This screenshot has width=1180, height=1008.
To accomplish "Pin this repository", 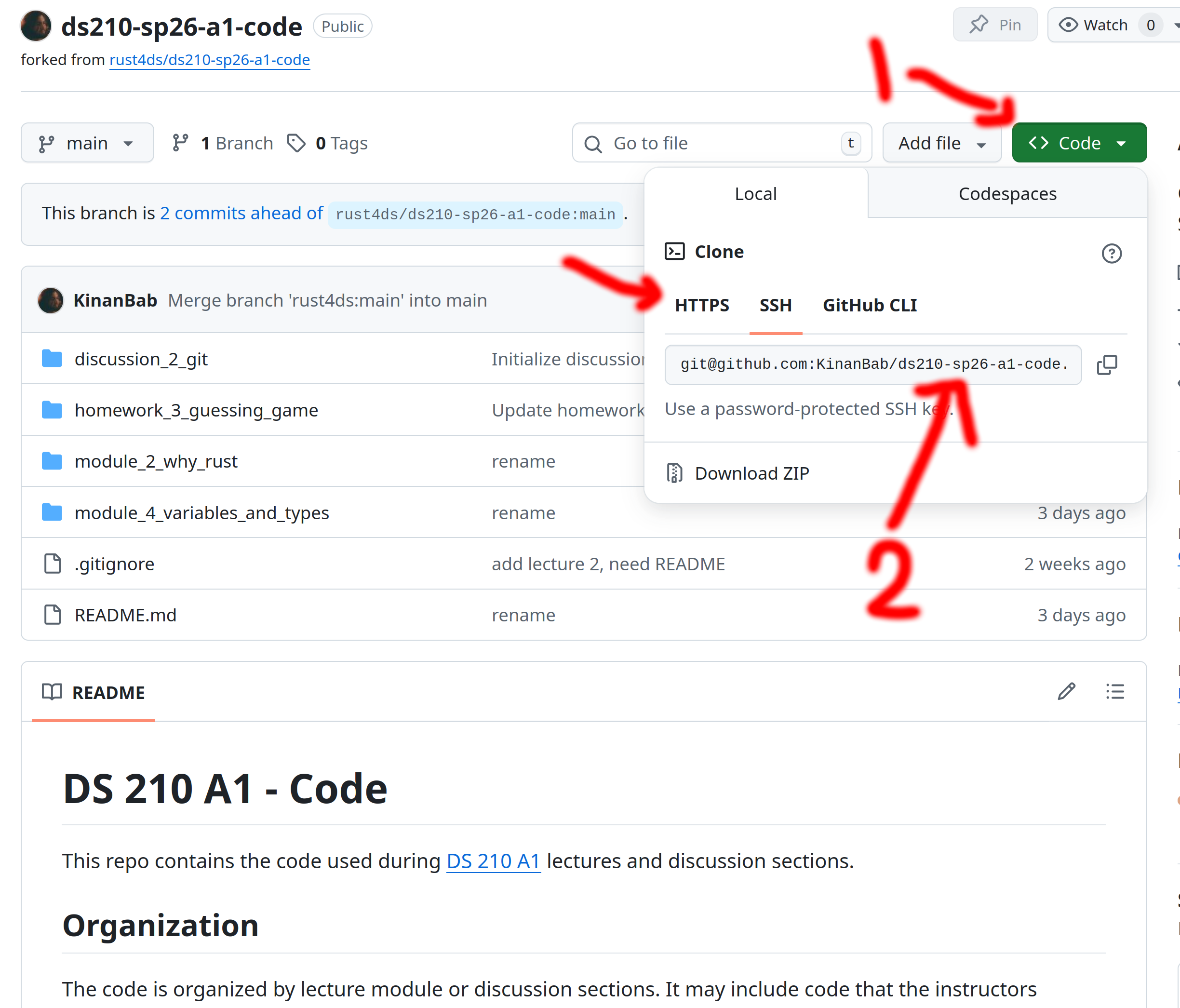I will click(x=995, y=25).
